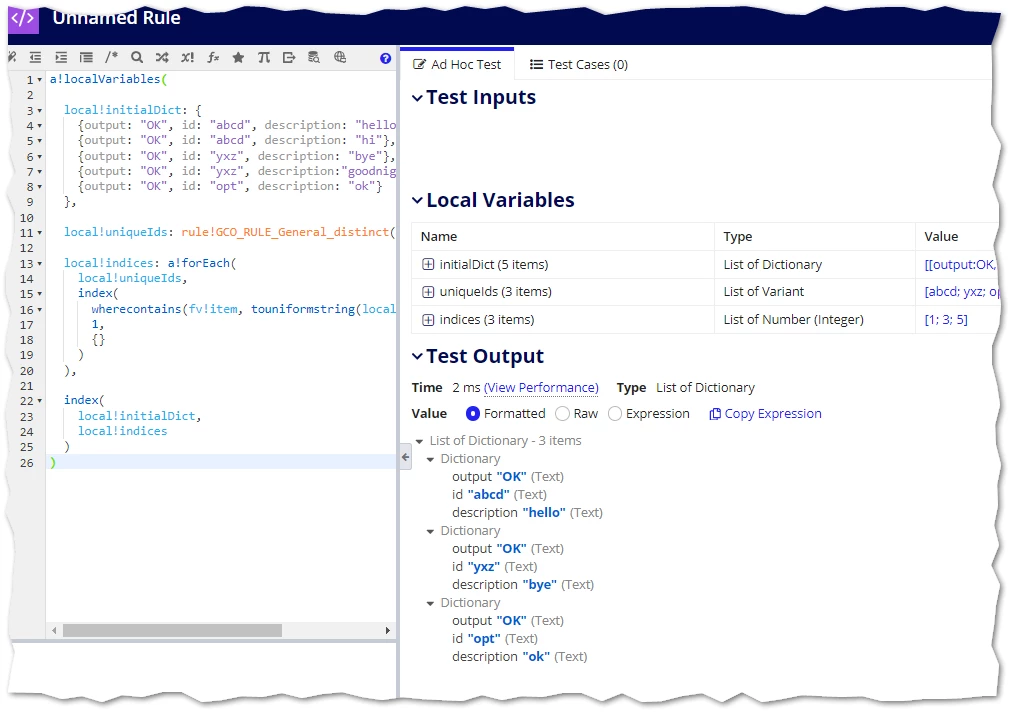Screen dimensions: 1011x712
Task: Click the indent code toolbar icon
Action: (x=61, y=57)
